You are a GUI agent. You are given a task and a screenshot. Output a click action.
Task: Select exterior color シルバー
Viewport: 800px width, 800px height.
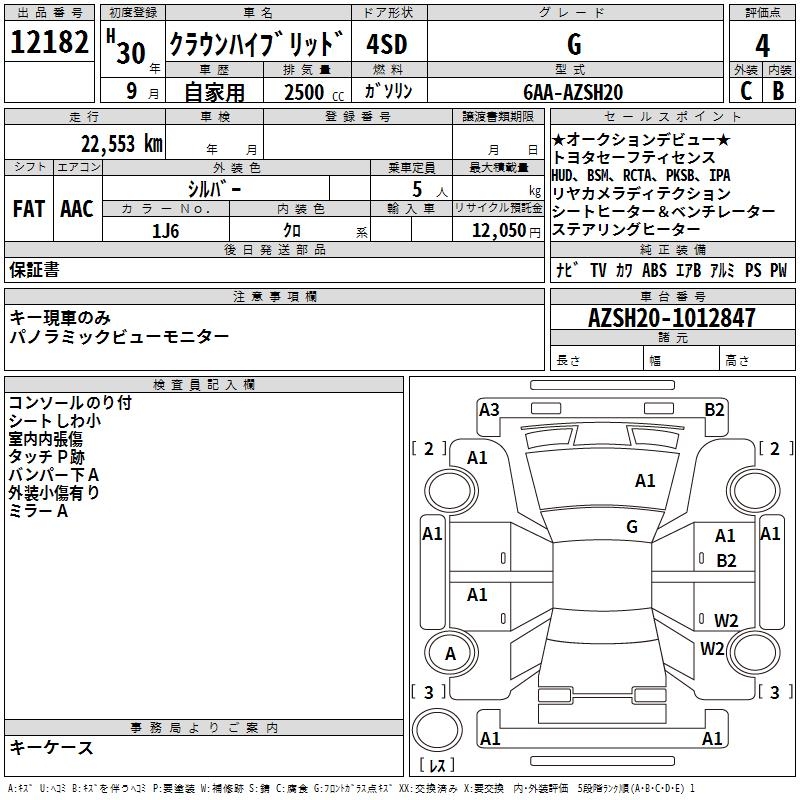214,189
